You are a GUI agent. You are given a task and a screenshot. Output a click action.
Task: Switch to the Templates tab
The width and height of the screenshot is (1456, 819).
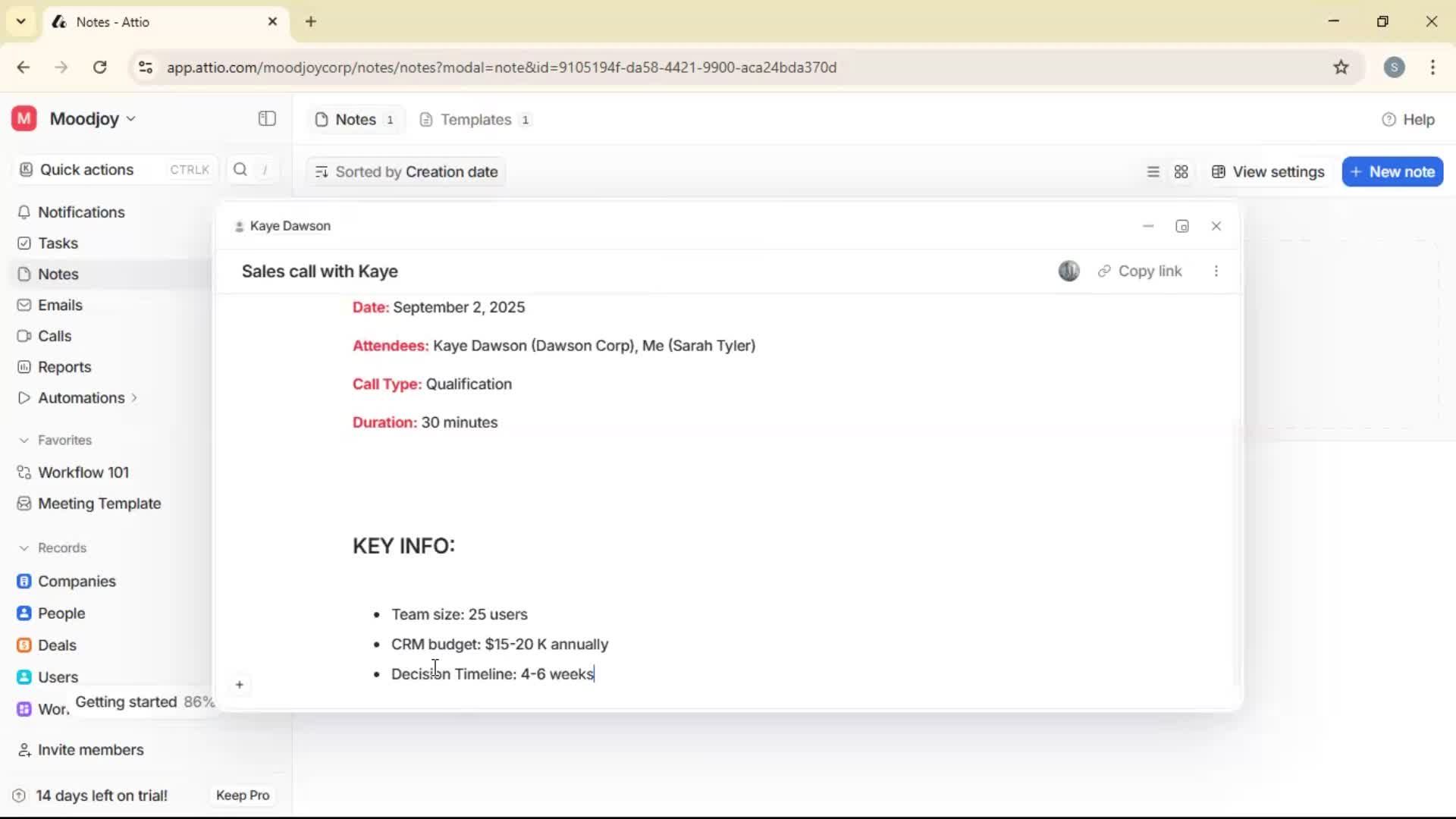(x=475, y=119)
